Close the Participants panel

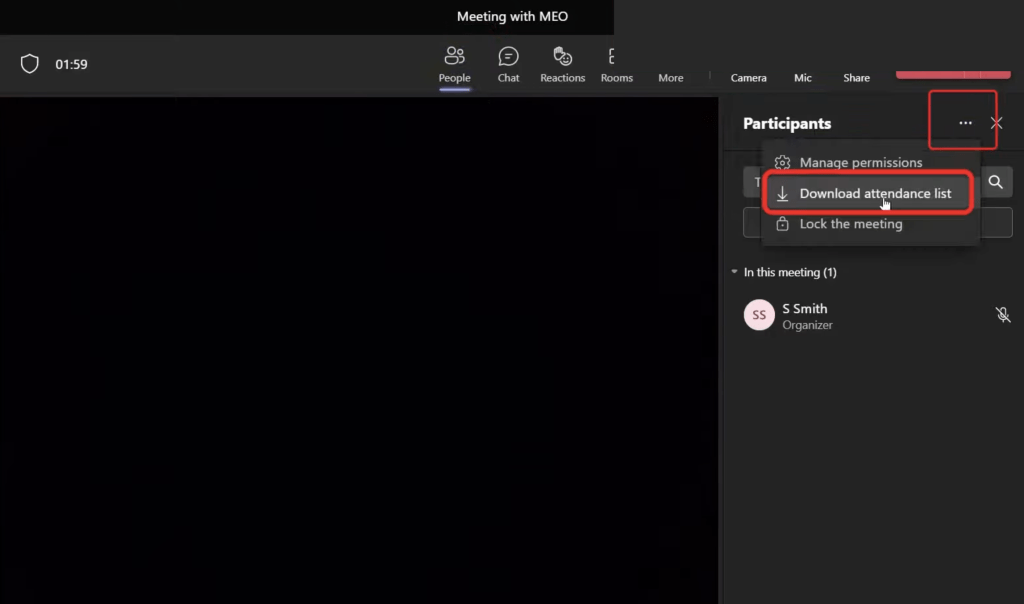tap(996, 123)
